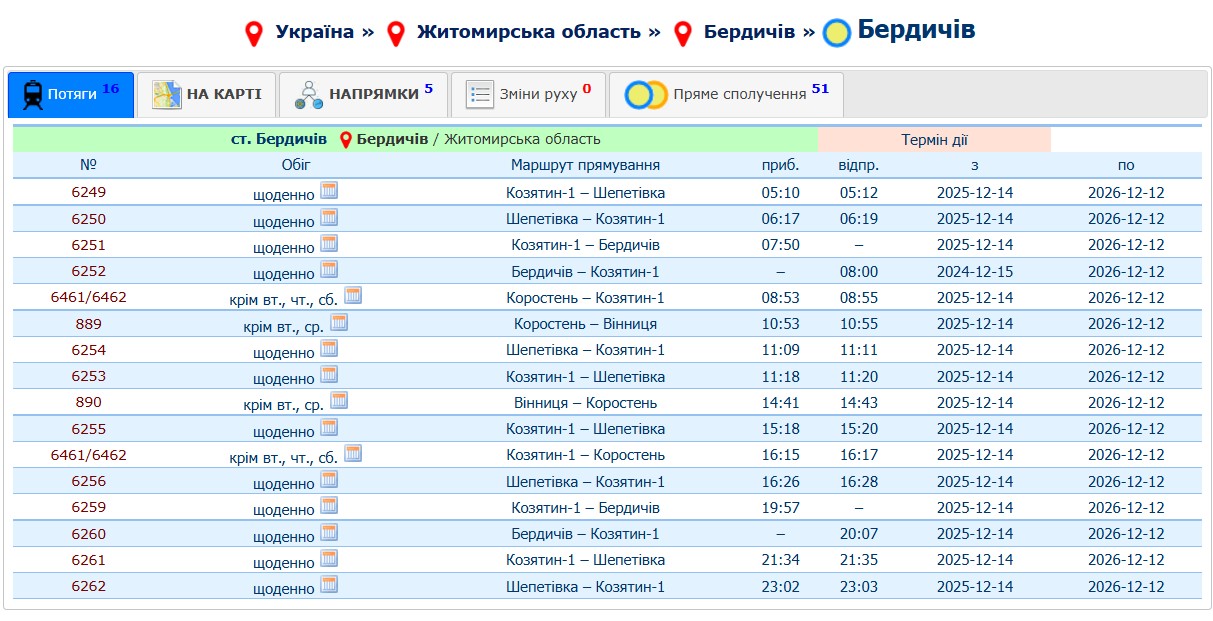The height and width of the screenshot is (621, 1213).
Task: Click calendar icon for train 6256
Action: tap(329, 480)
